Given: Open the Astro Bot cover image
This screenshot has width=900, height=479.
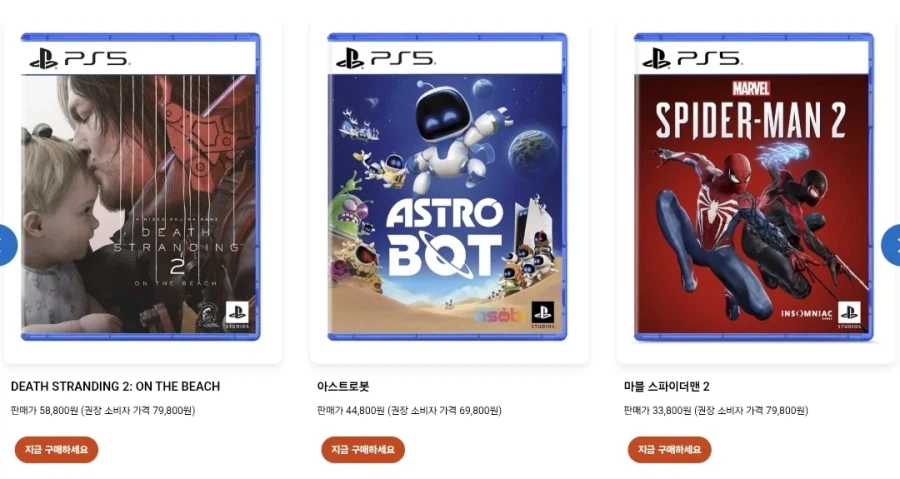Looking at the screenshot, I should point(447,186).
